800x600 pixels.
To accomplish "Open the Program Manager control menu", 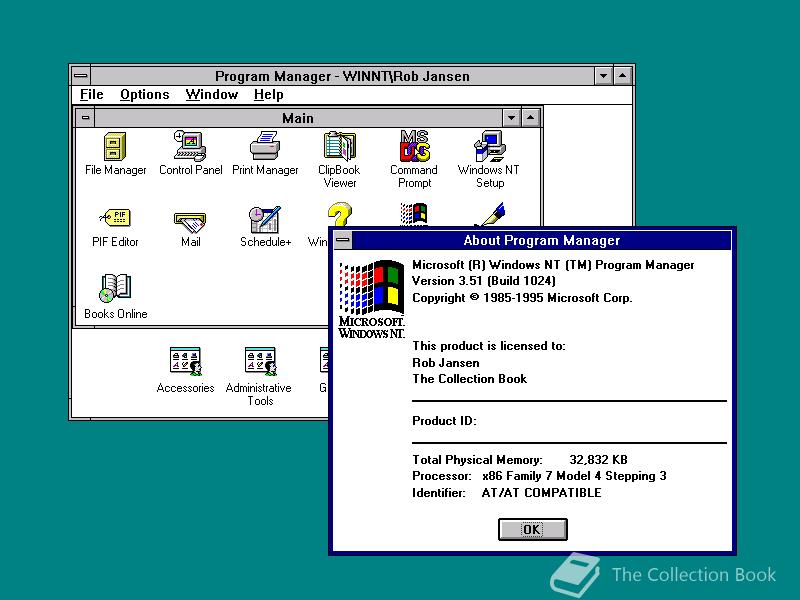I will coord(80,75).
